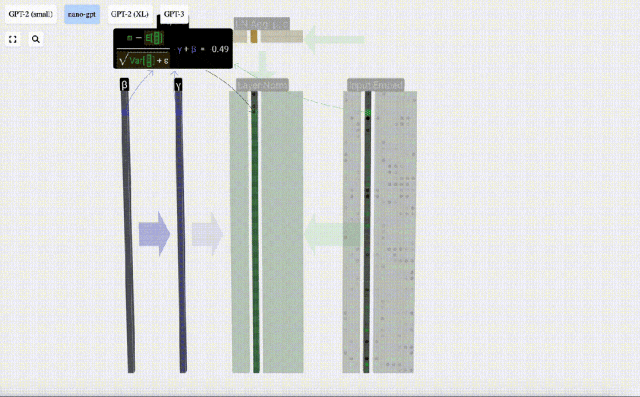Click the green arrow left of Input Embed
The image size is (640, 397).
(x=331, y=235)
